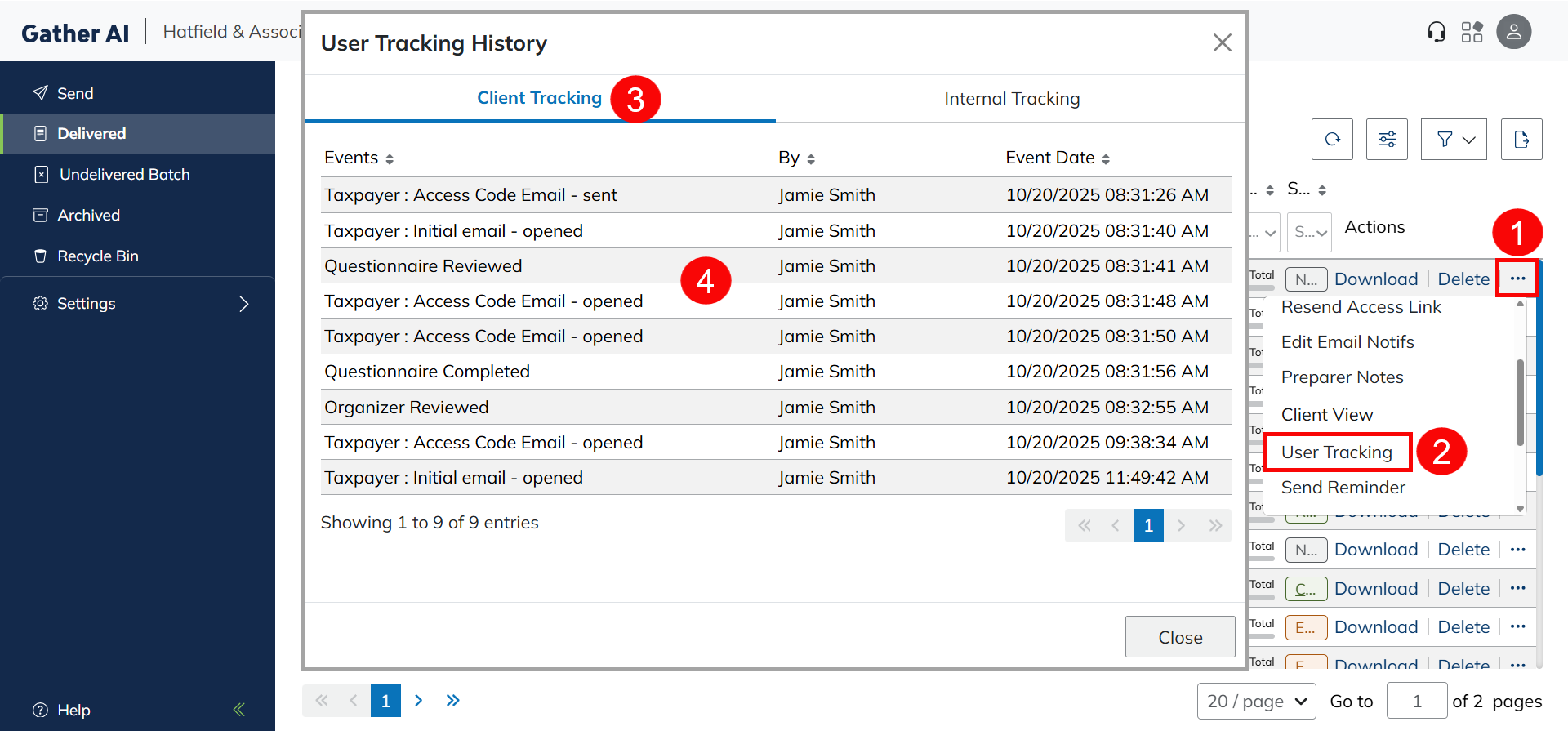Click the headset support icon
The image size is (1568, 731).
(1436, 32)
